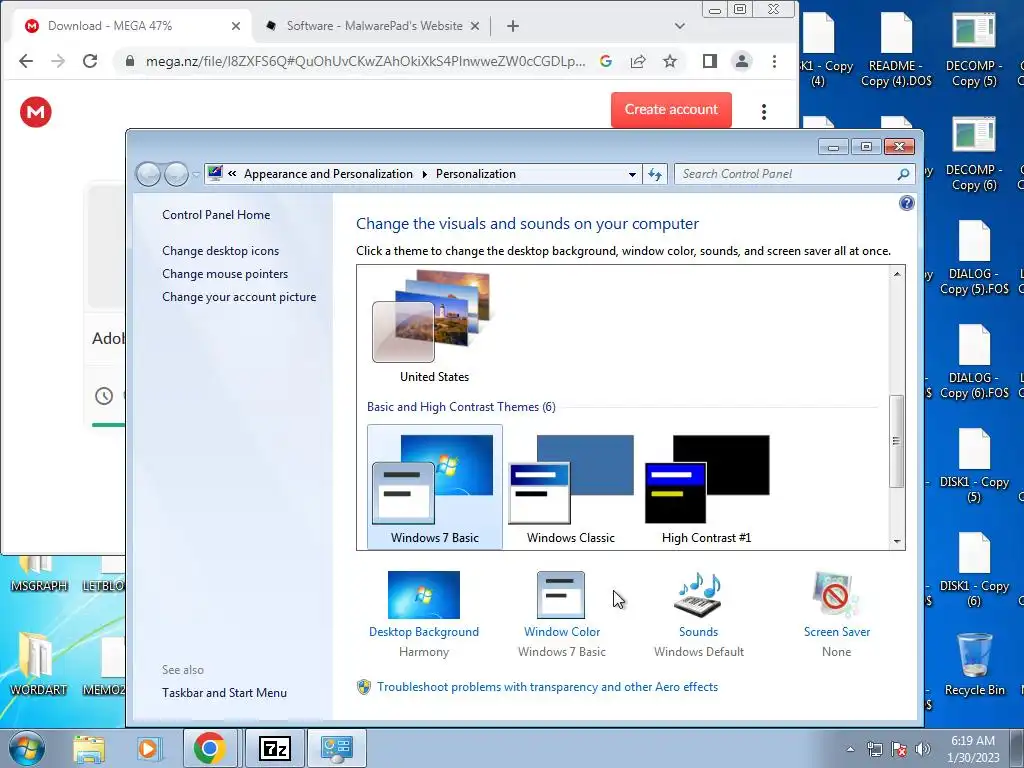Screen dimensions: 1024x768
Task: Open Sounds settings icon
Action: 697,595
